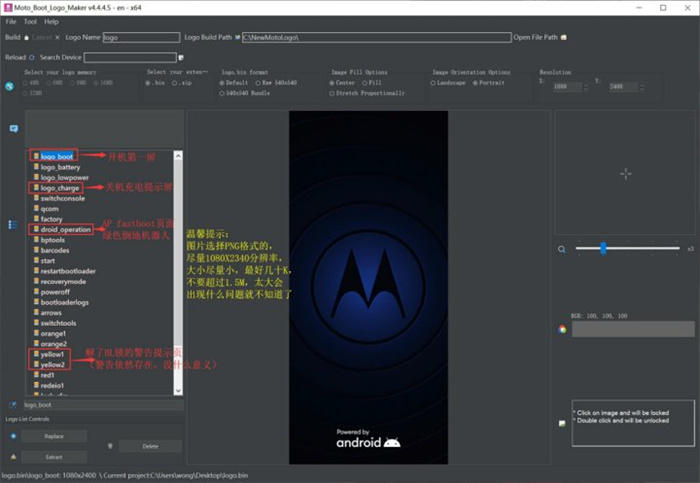Click the list view icon in left sidebar
Viewport: 700px width, 483px height.
(13, 225)
